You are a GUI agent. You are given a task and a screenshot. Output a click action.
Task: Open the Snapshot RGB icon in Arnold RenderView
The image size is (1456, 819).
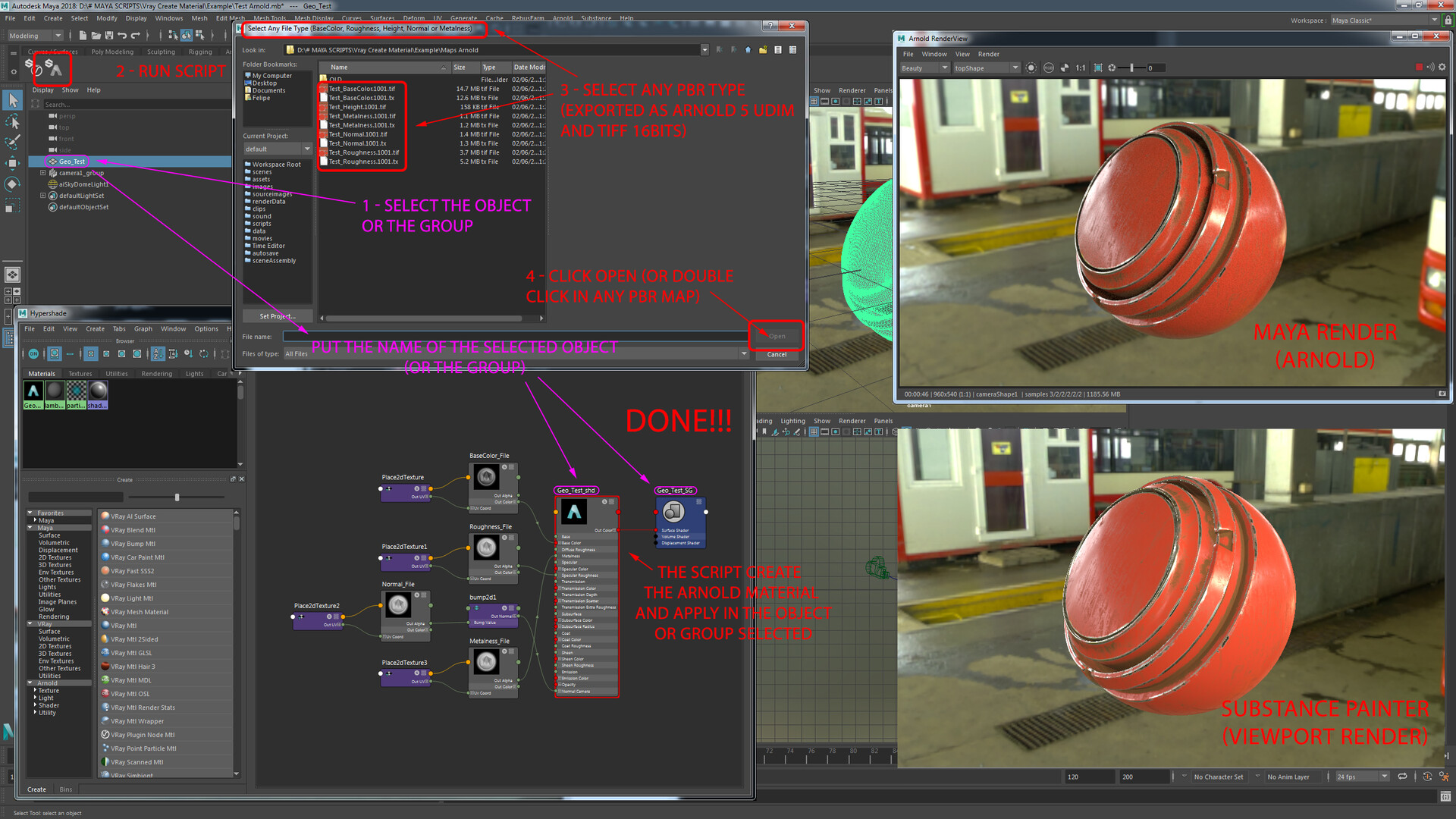click(x=1049, y=67)
